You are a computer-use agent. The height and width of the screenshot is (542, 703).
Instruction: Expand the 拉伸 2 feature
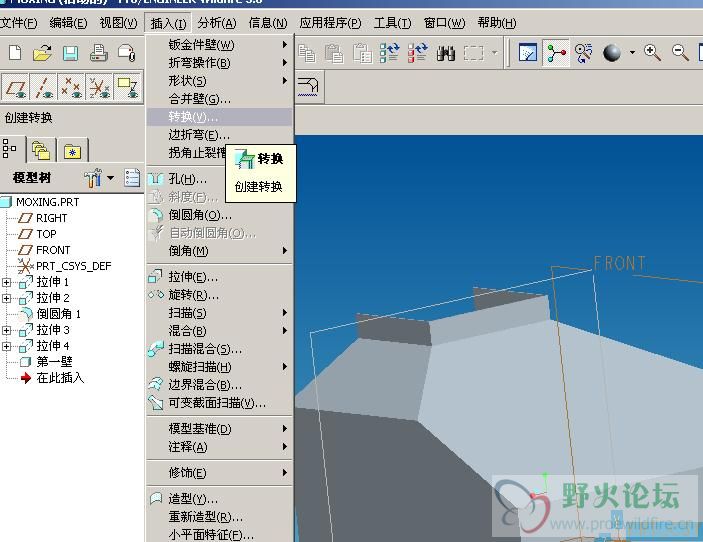(6, 299)
